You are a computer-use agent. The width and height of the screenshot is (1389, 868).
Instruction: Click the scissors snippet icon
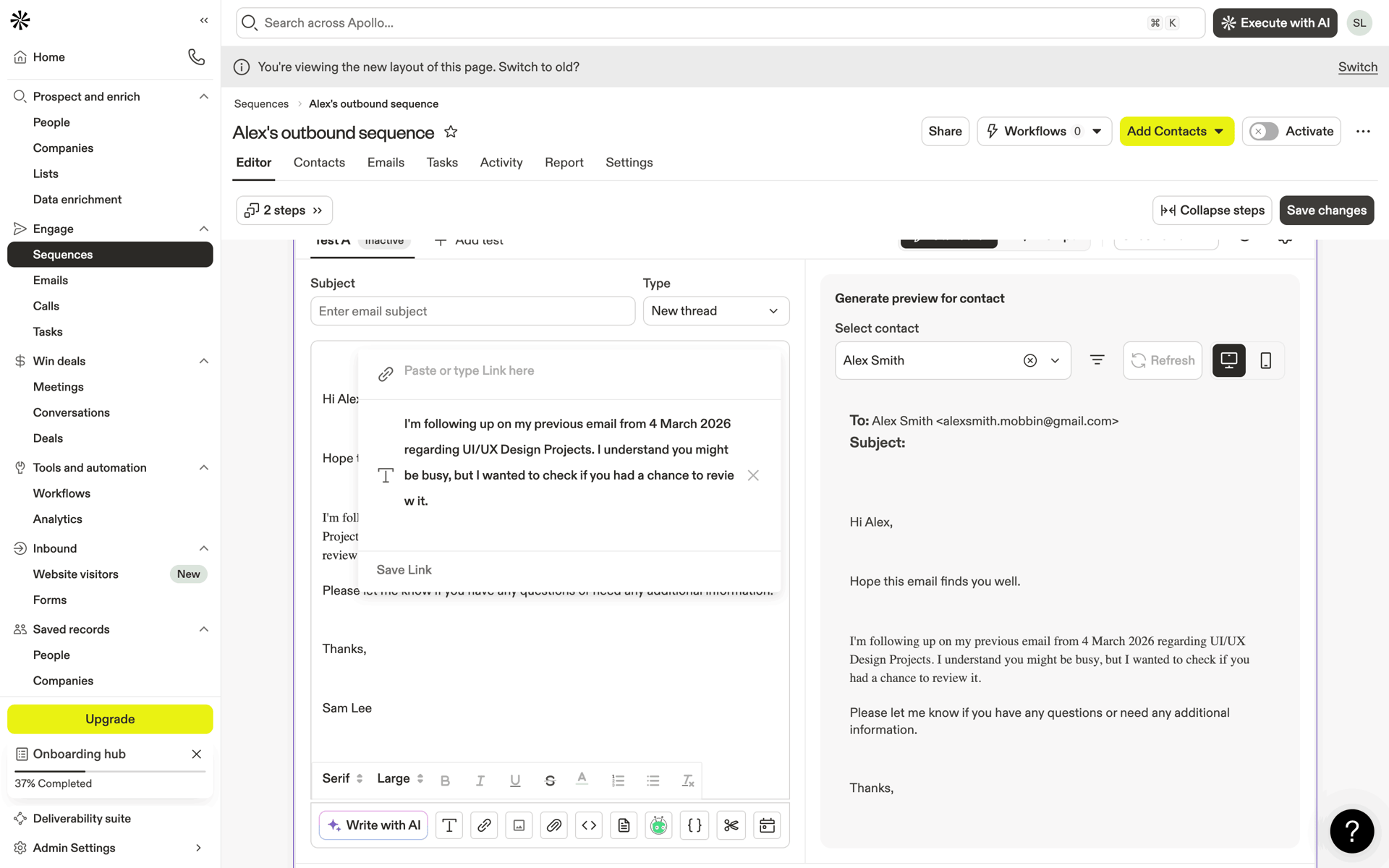(x=731, y=825)
